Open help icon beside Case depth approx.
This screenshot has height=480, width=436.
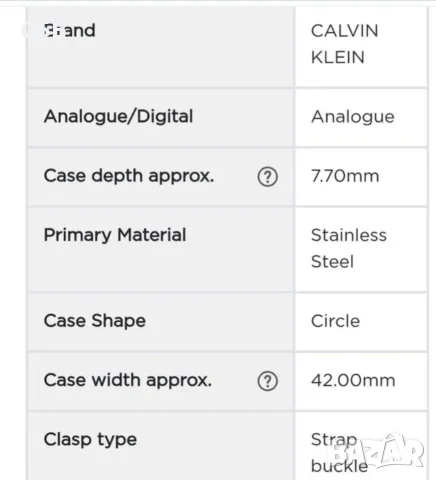coord(267,177)
